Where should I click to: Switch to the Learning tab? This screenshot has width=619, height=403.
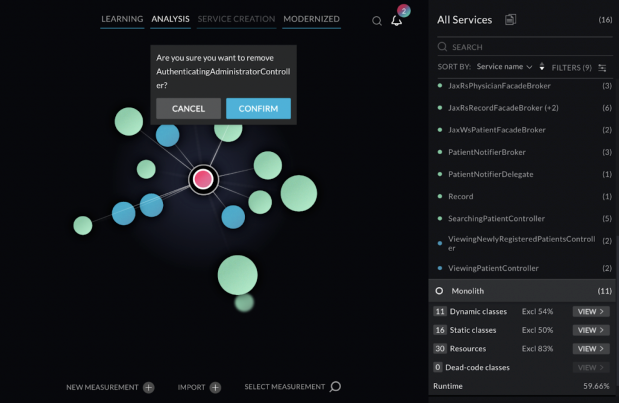point(122,19)
